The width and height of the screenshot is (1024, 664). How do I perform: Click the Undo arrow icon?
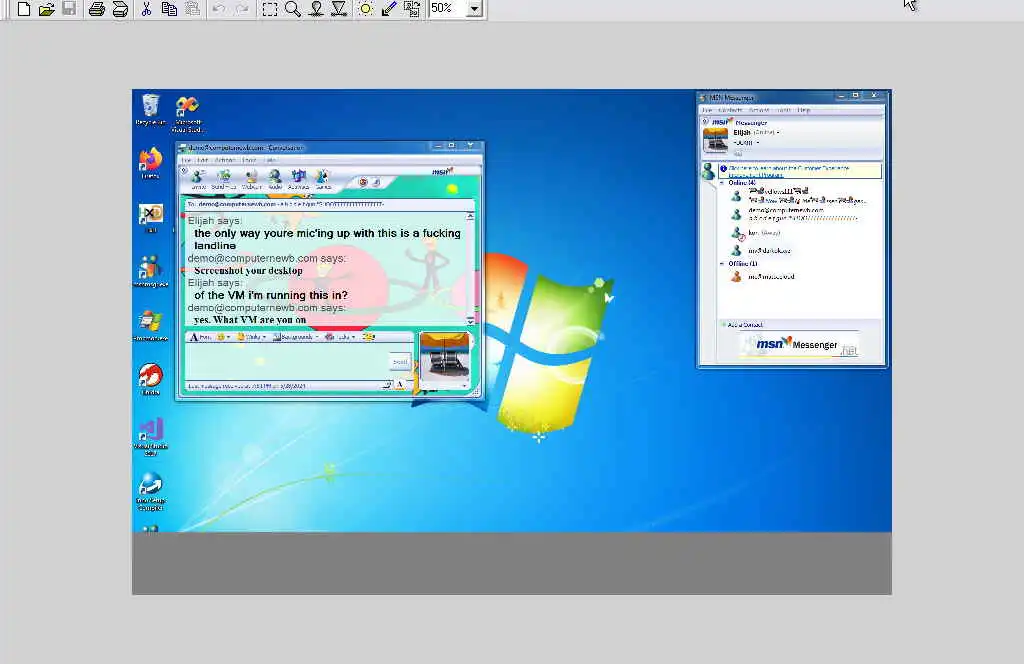point(219,8)
